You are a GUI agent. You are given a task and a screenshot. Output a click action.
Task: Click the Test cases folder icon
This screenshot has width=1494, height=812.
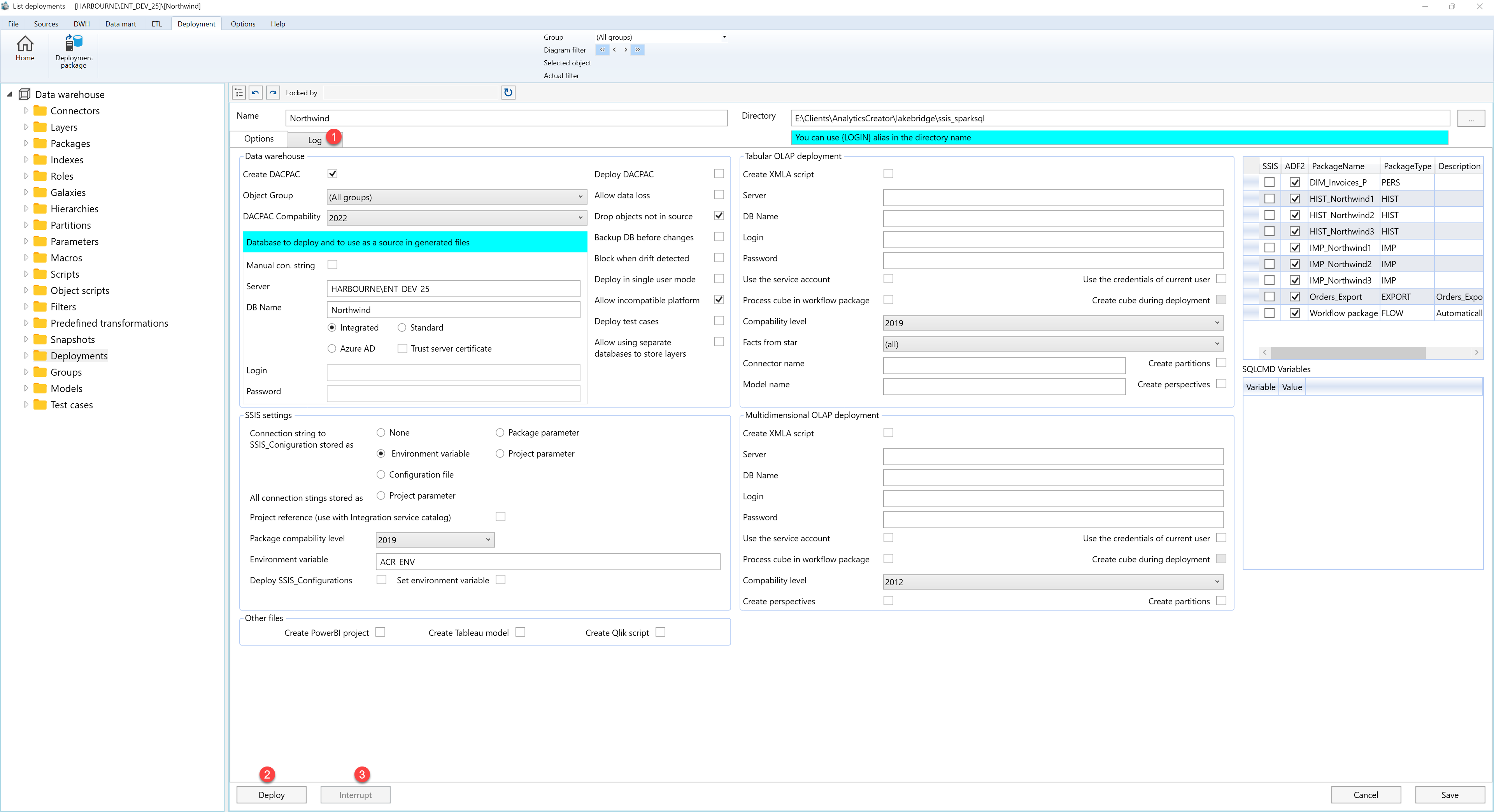(x=40, y=404)
